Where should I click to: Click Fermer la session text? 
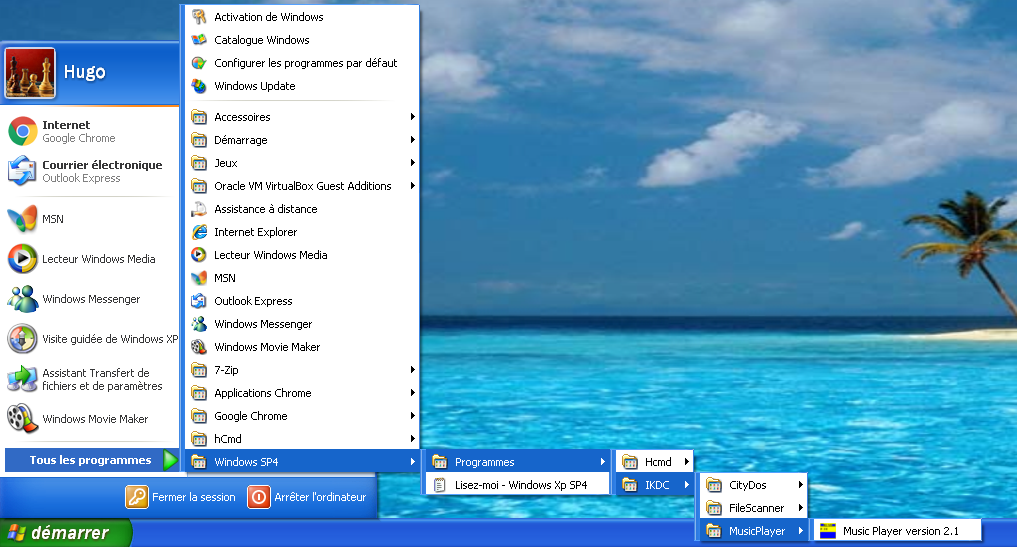tap(193, 497)
